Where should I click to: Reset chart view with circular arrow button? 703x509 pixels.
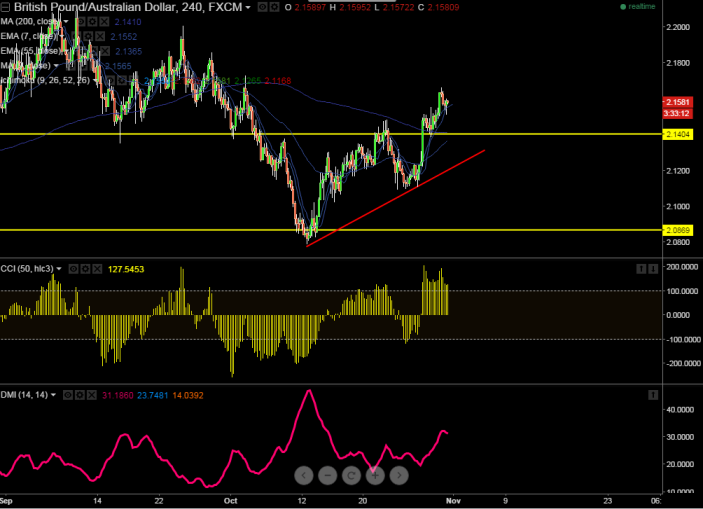[352, 475]
